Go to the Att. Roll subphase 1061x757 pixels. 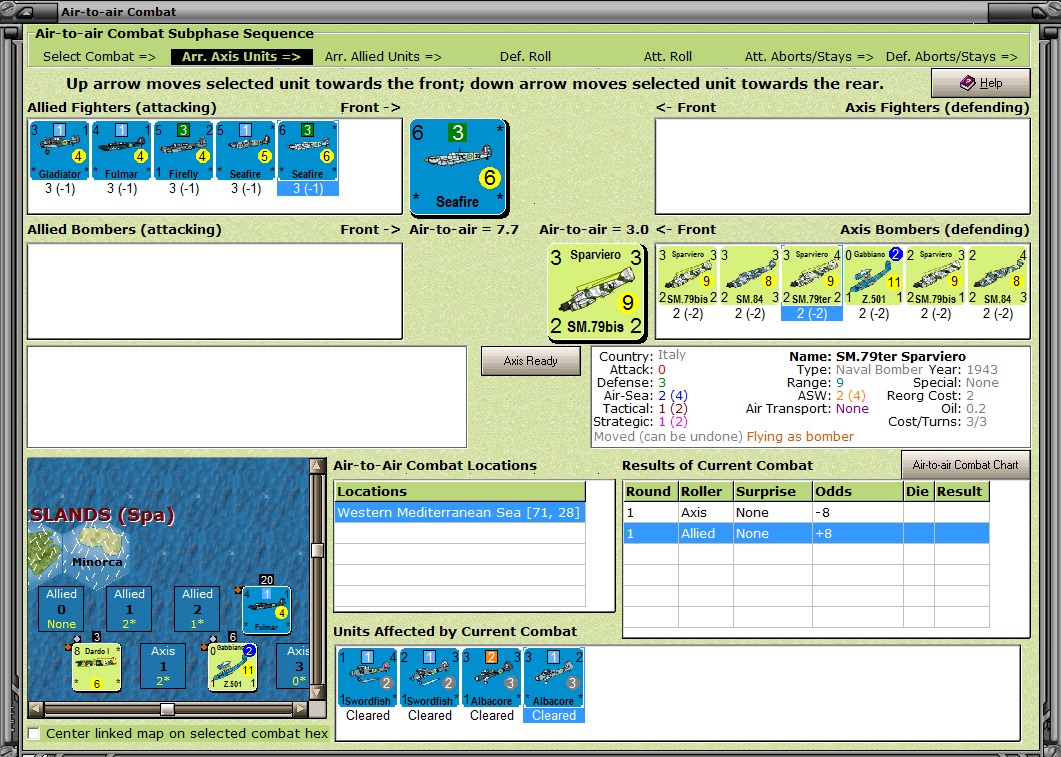pos(667,57)
